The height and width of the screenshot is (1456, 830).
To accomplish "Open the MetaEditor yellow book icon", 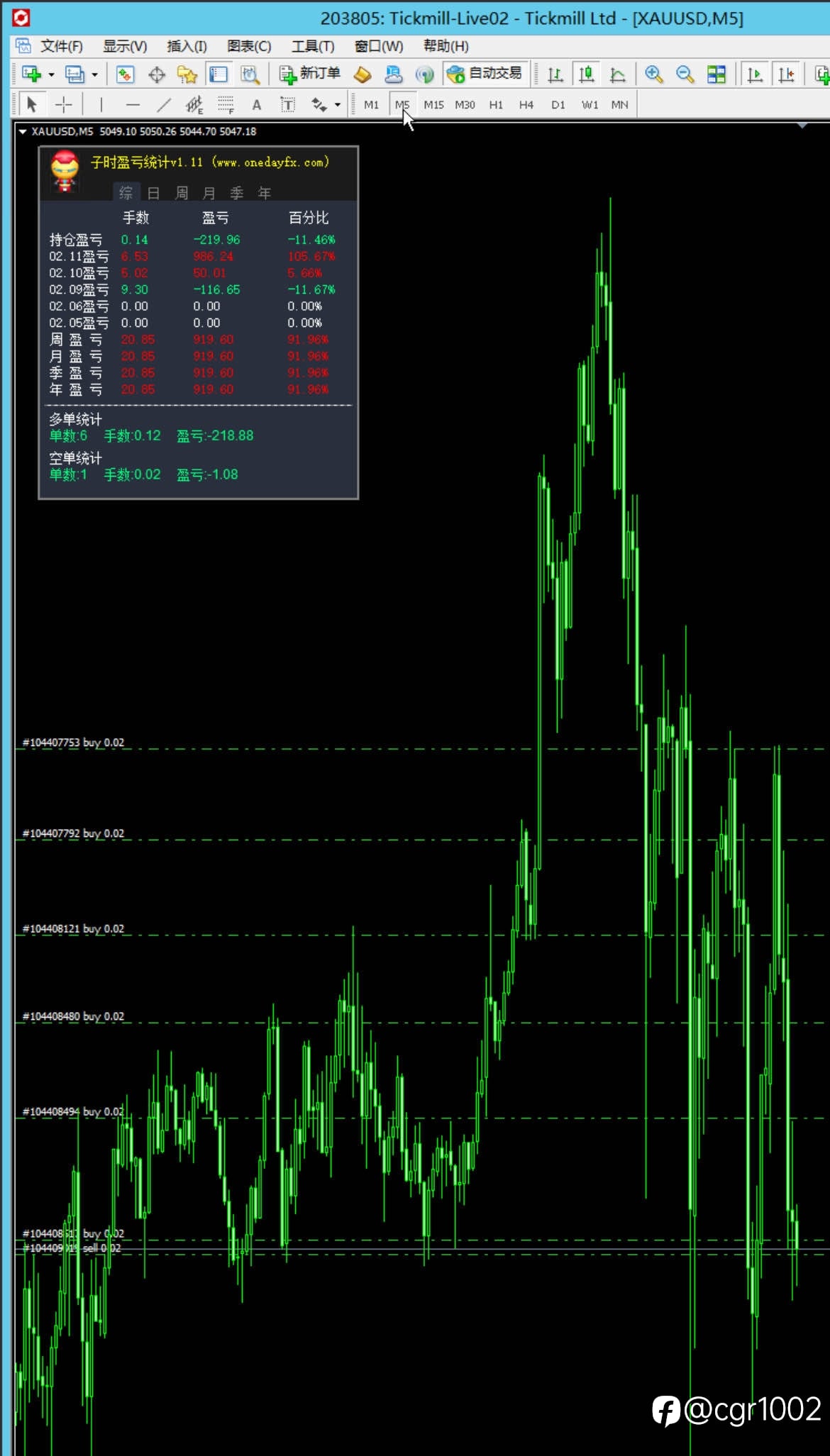I will pos(363,74).
